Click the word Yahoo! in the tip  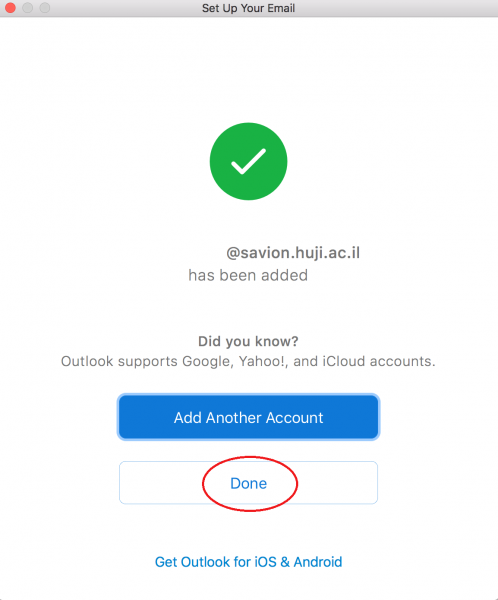point(263,361)
